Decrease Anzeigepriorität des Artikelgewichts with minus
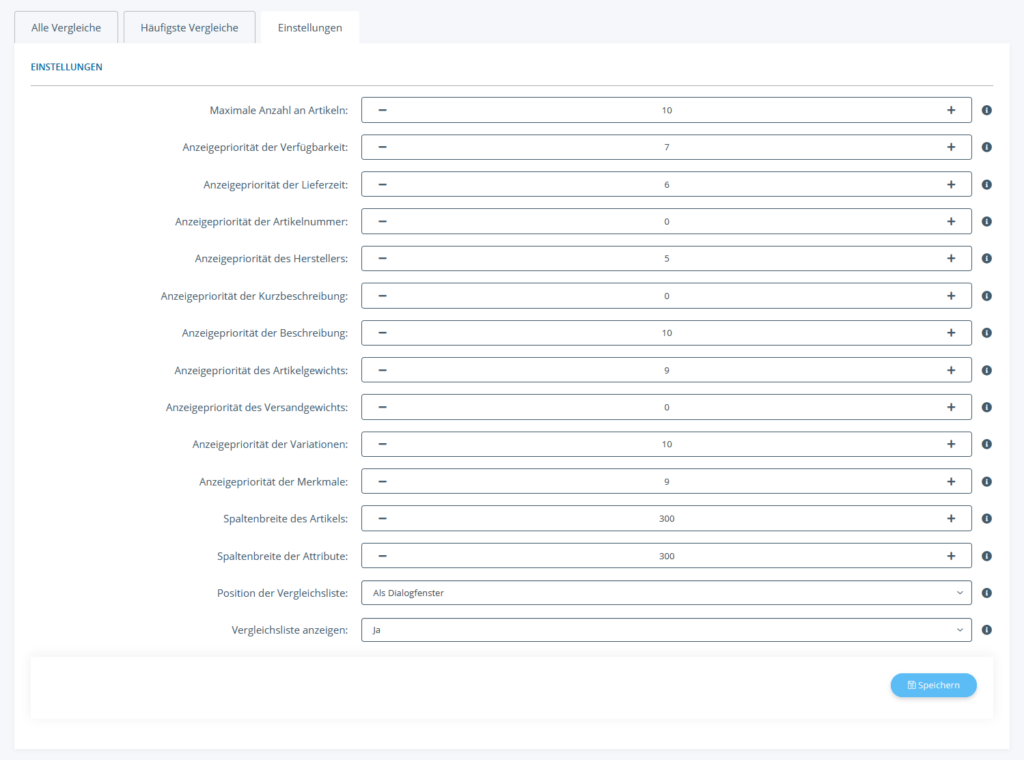1024x760 pixels. click(x=382, y=370)
